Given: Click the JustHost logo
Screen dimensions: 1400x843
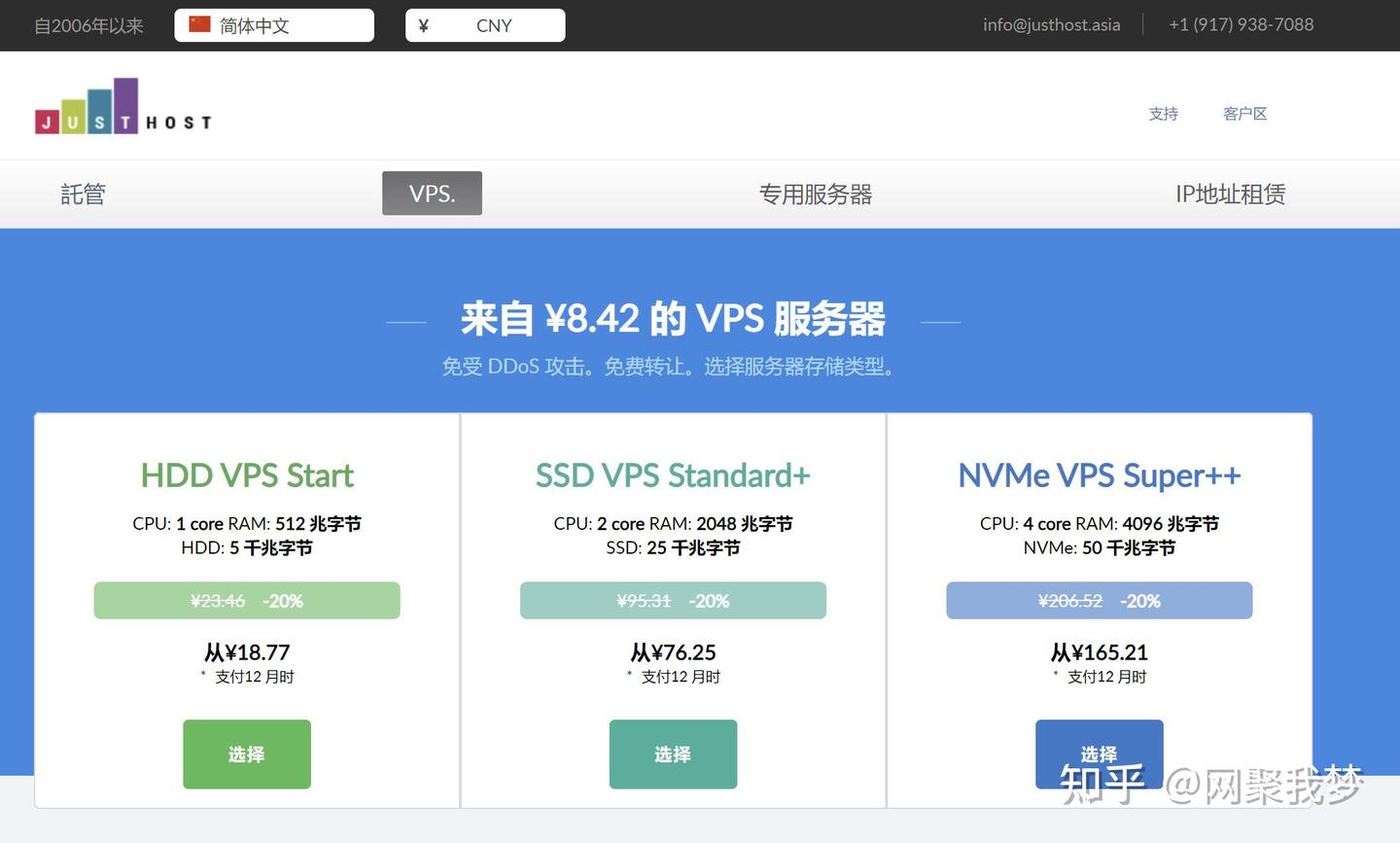Looking at the screenshot, I should 123,107.
